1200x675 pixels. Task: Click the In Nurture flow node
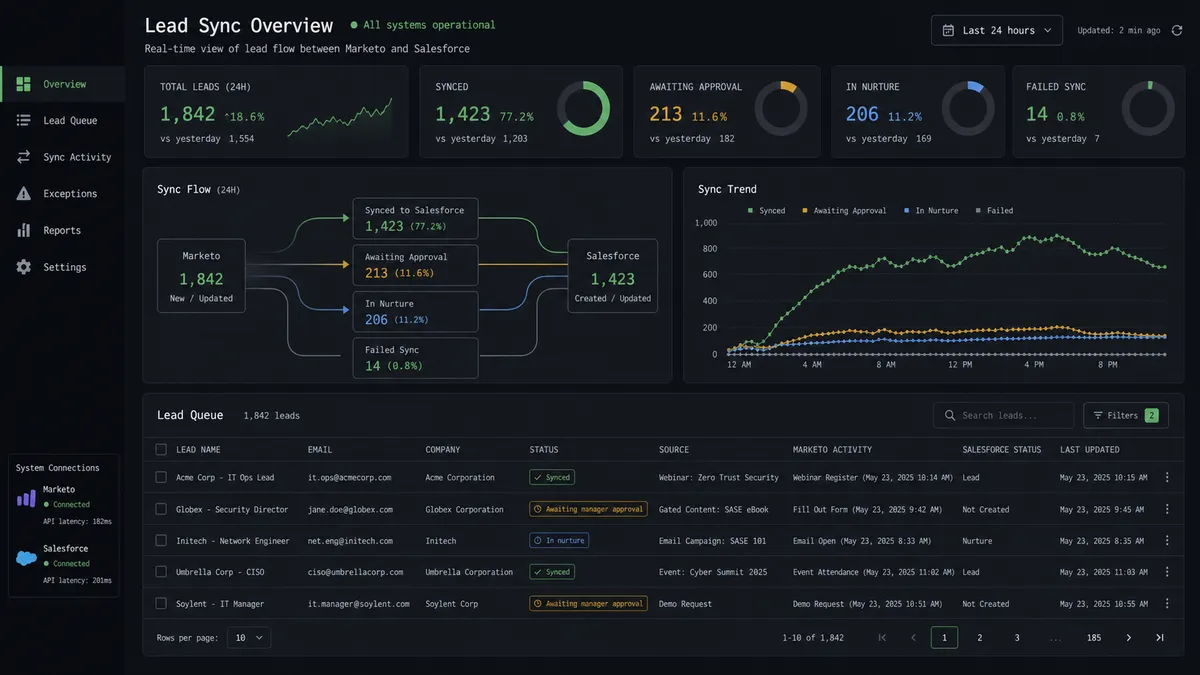pyautogui.click(x=415, y=312)
